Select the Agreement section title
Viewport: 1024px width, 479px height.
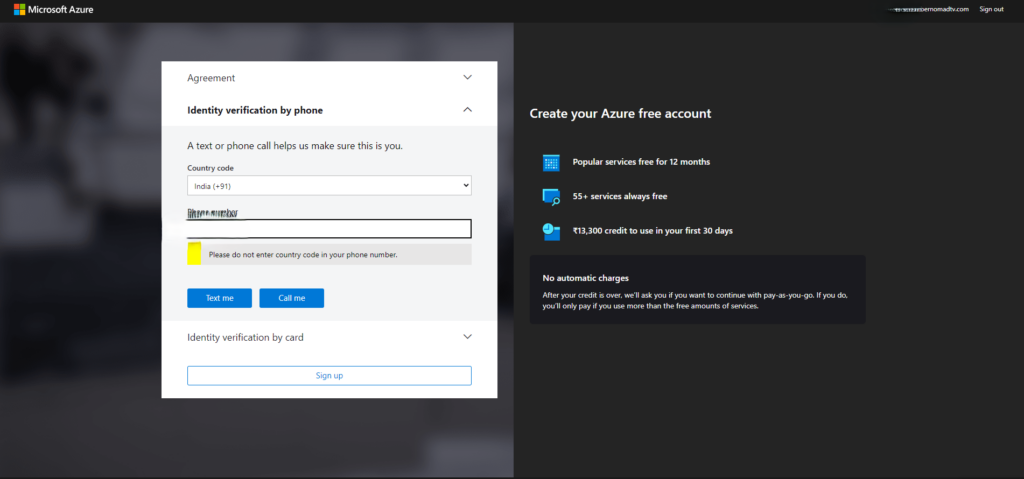[211, 78]
